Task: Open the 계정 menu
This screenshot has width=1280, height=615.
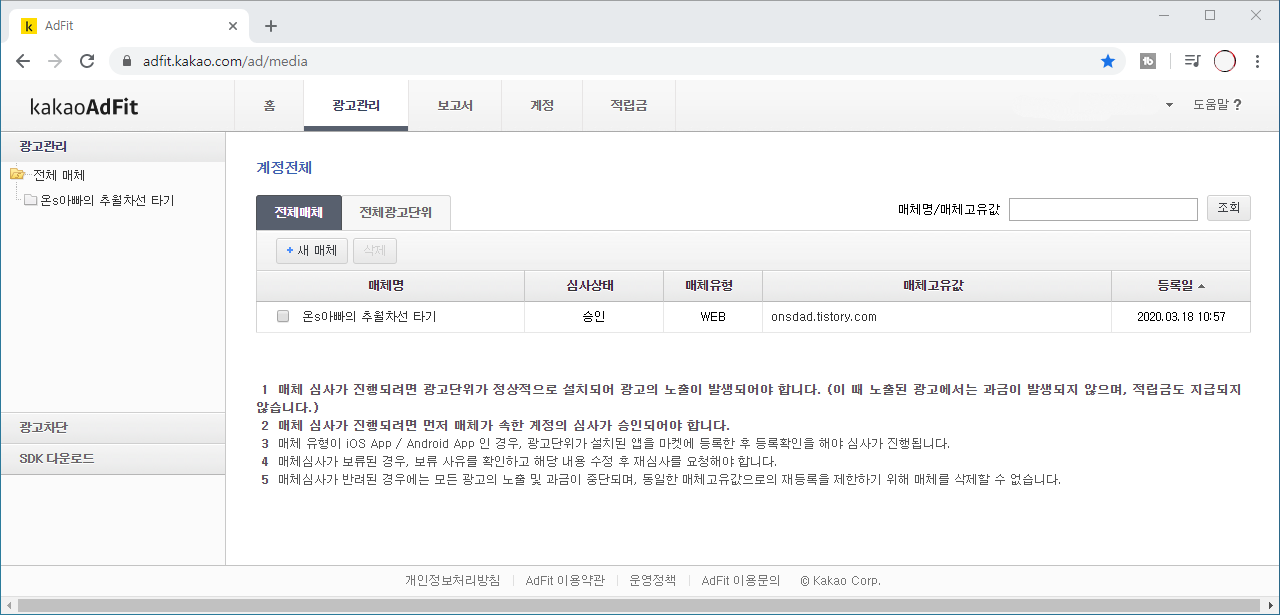Action: pos(542,105)
